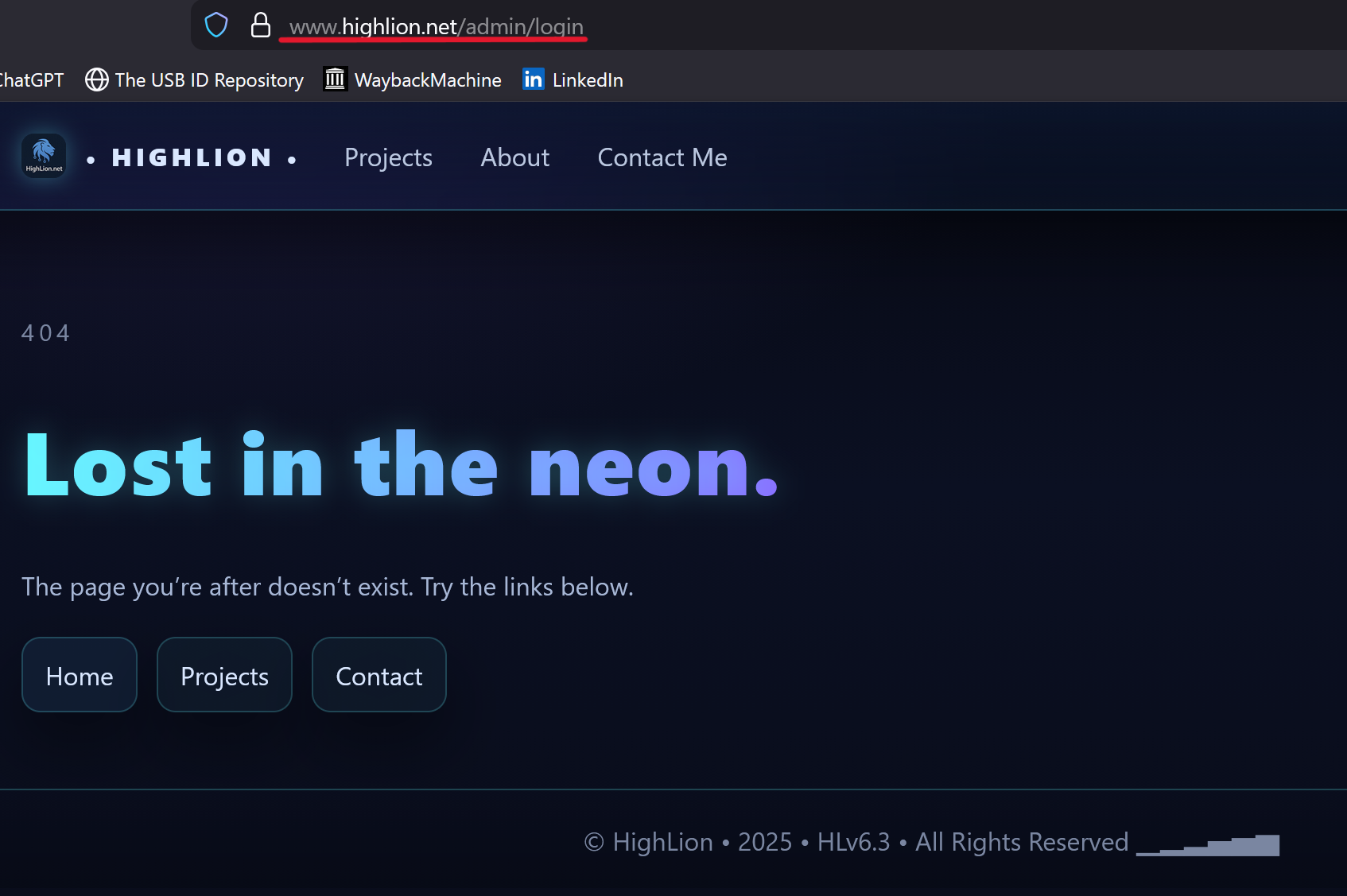Image resolution: width=1347 pixels, height=896 pixels.
Task: Click the globe icon of USB ID Repository
Action: (97, 80)
